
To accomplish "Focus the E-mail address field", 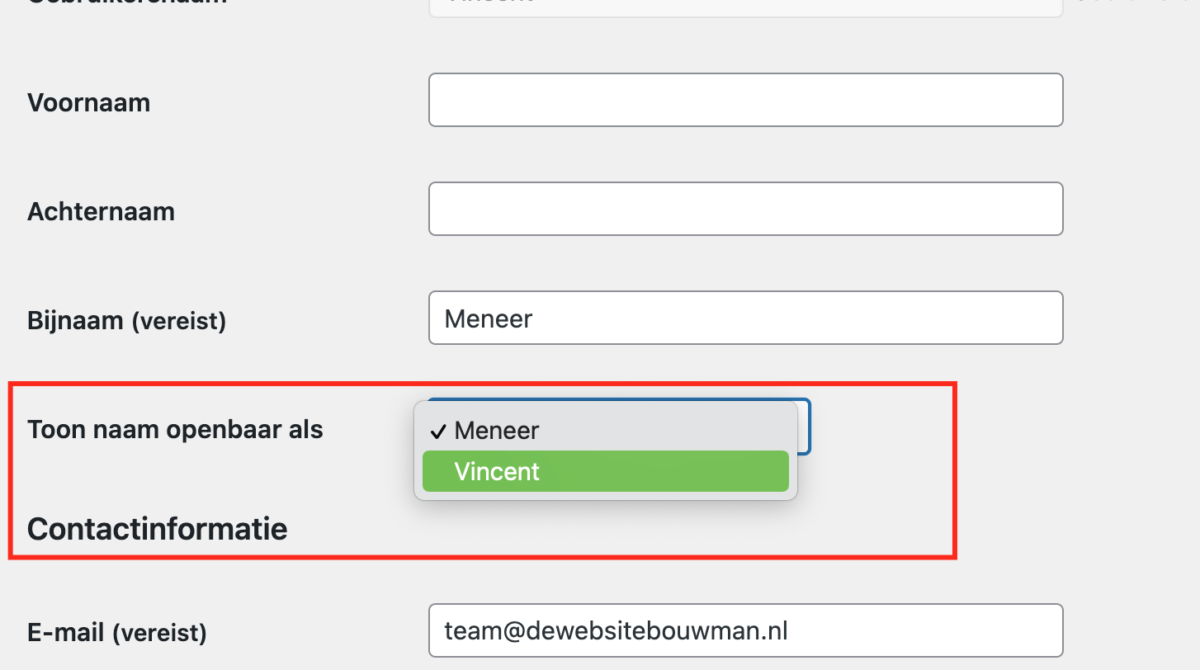I will 745,631.
